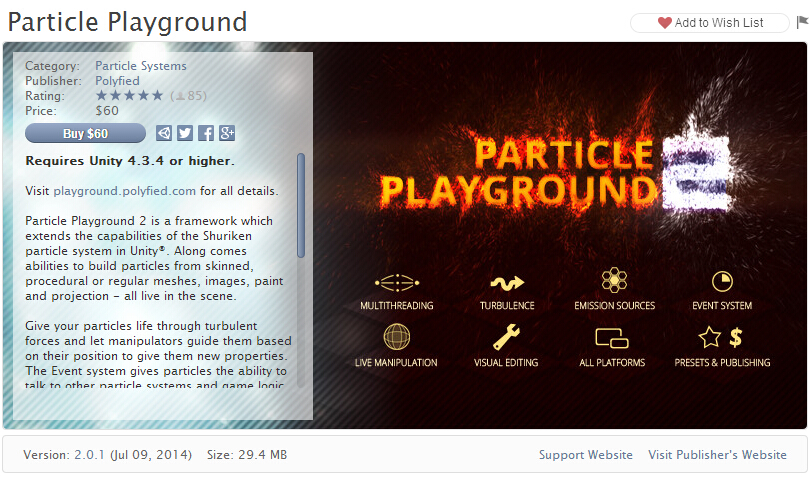Click ALL PLATFORMS label text

[612, 362]
